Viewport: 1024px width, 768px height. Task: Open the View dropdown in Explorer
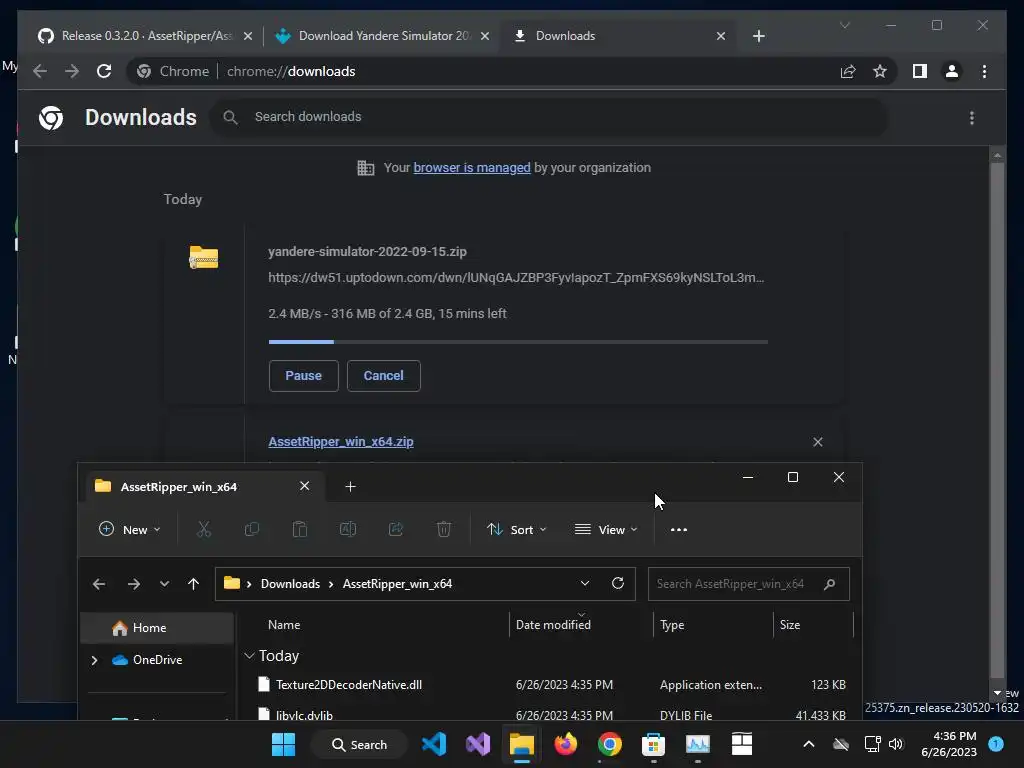[605, 530]
